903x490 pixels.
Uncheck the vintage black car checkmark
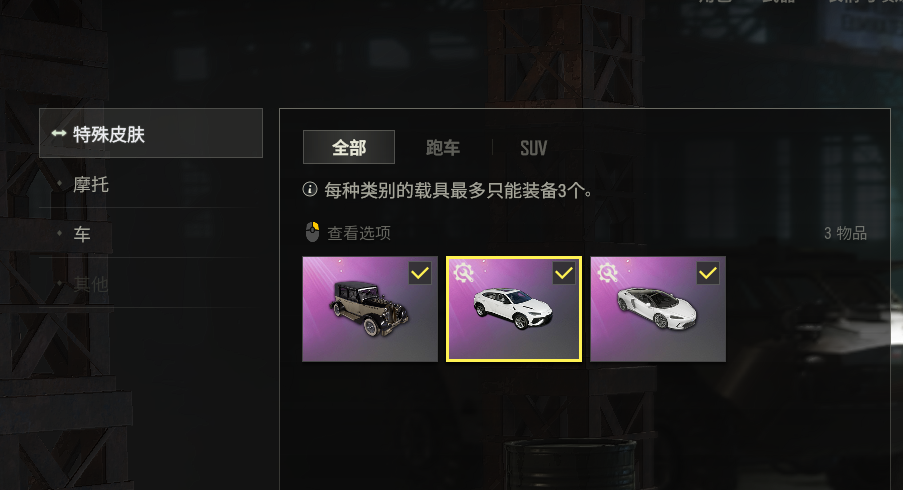coord(420,273)
